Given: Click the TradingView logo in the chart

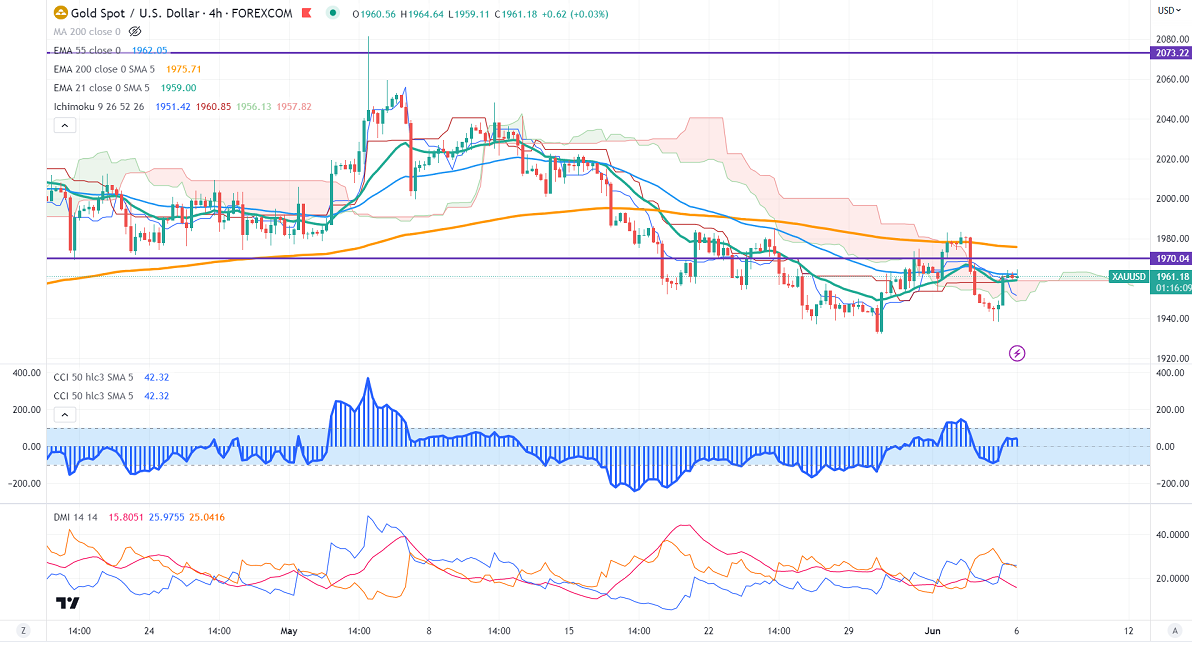Looking at the screenshot, I should click(x=68, y=604).
